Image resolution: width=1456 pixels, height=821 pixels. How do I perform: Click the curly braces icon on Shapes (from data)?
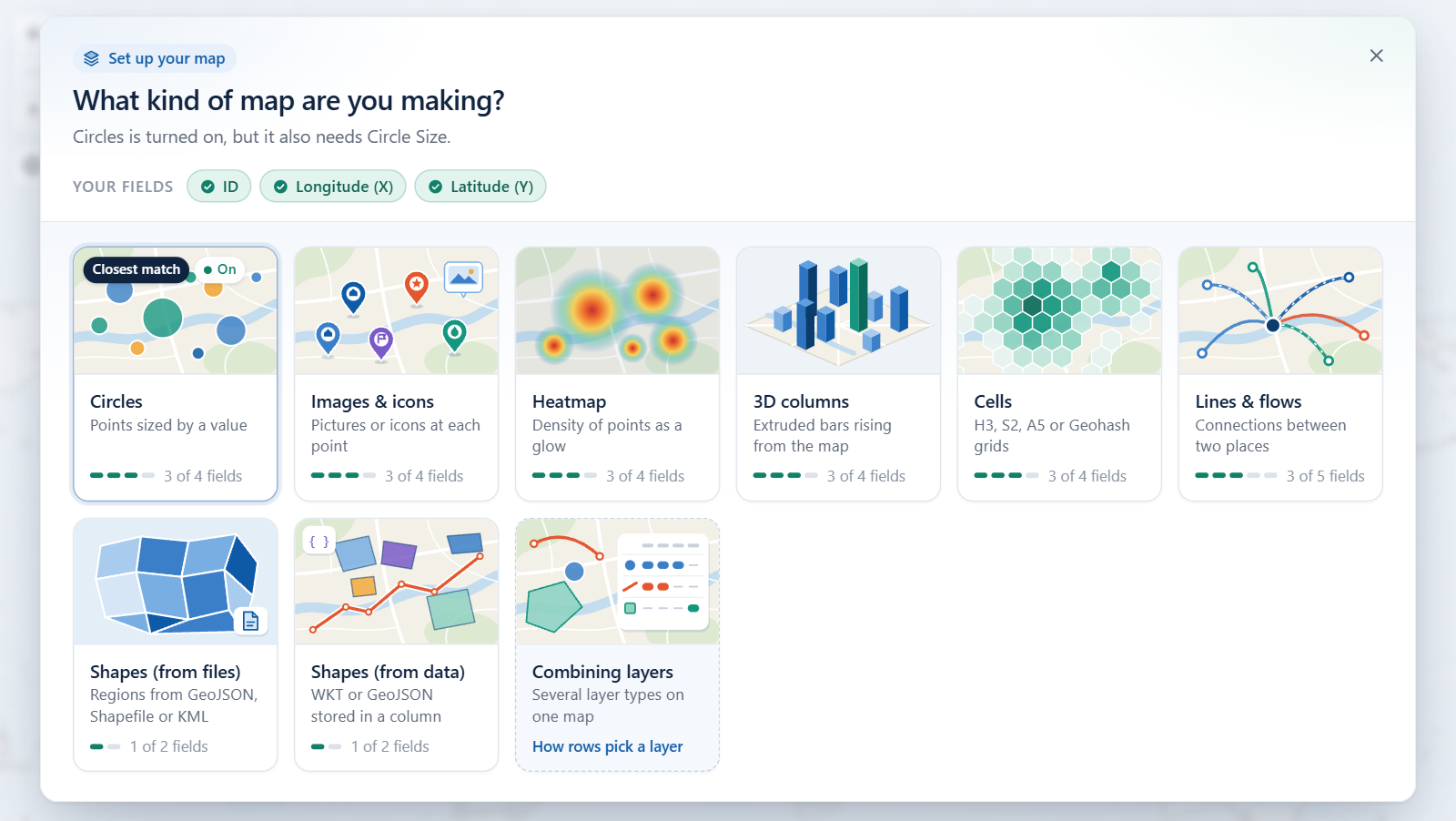tap(318, 542)
